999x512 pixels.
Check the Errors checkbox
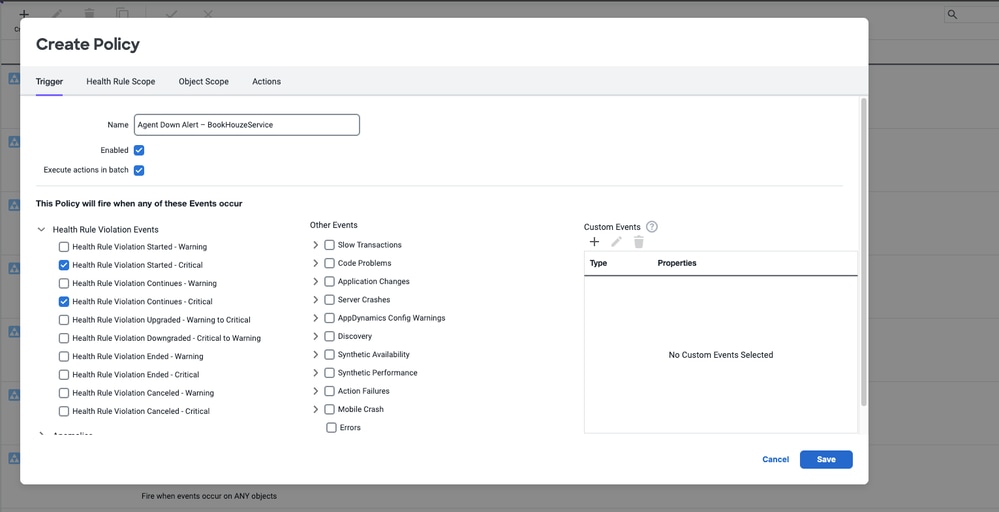331,427
